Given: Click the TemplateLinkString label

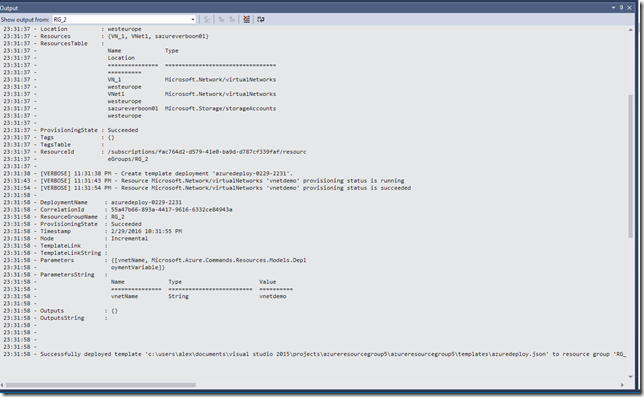Looking at the screenshot, I should click(x=70, y=253).
